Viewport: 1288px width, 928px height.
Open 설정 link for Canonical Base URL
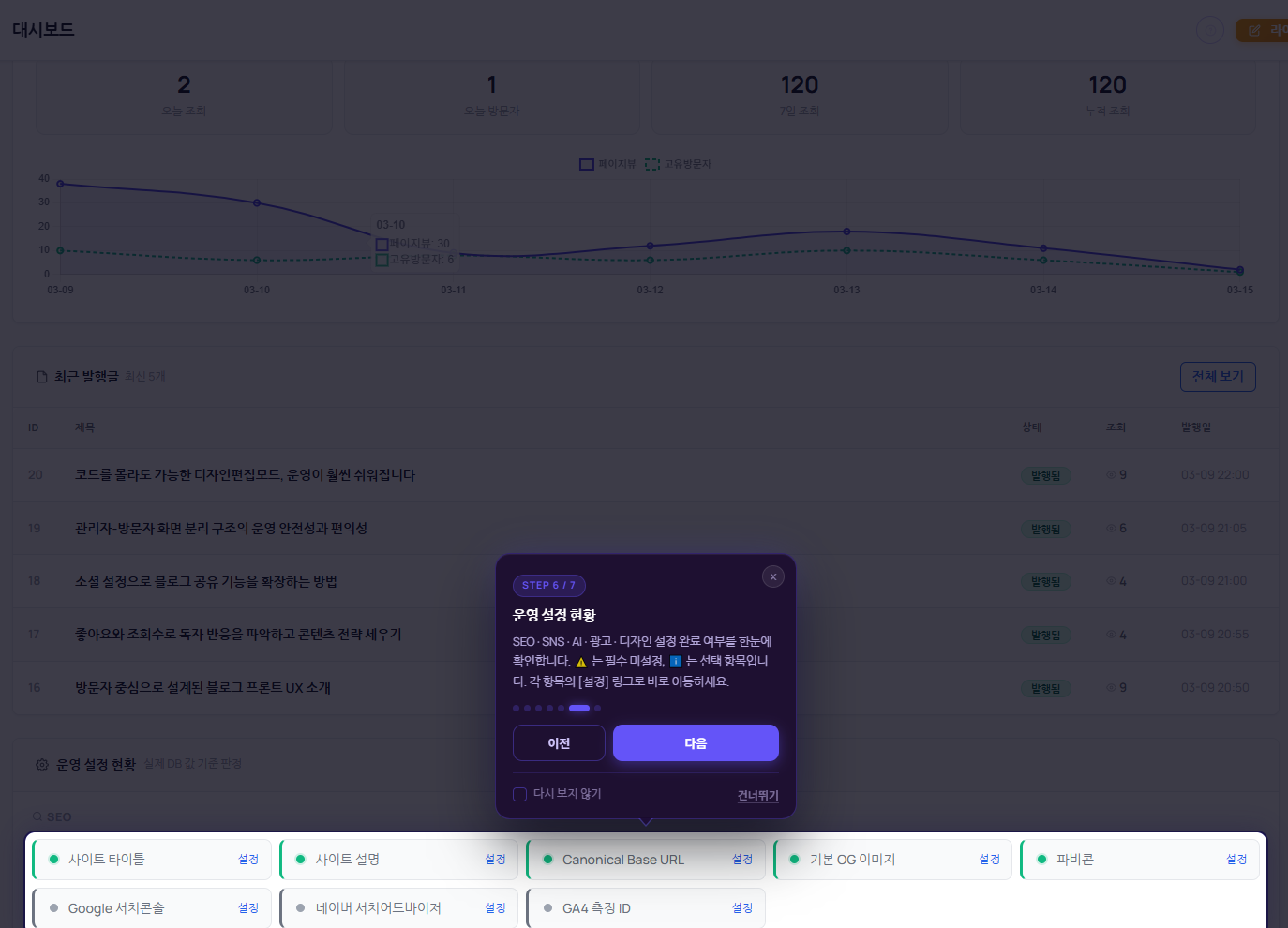(x=741, y=860)
